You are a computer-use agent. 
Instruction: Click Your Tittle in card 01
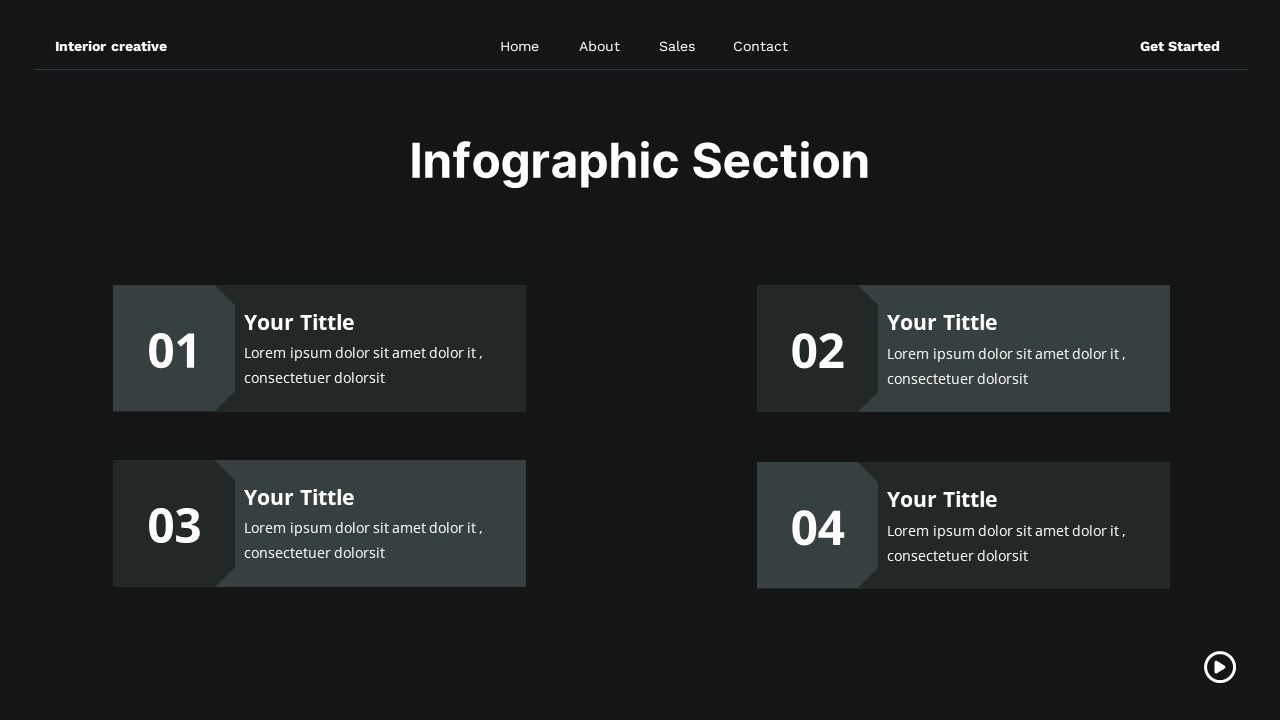299,322
